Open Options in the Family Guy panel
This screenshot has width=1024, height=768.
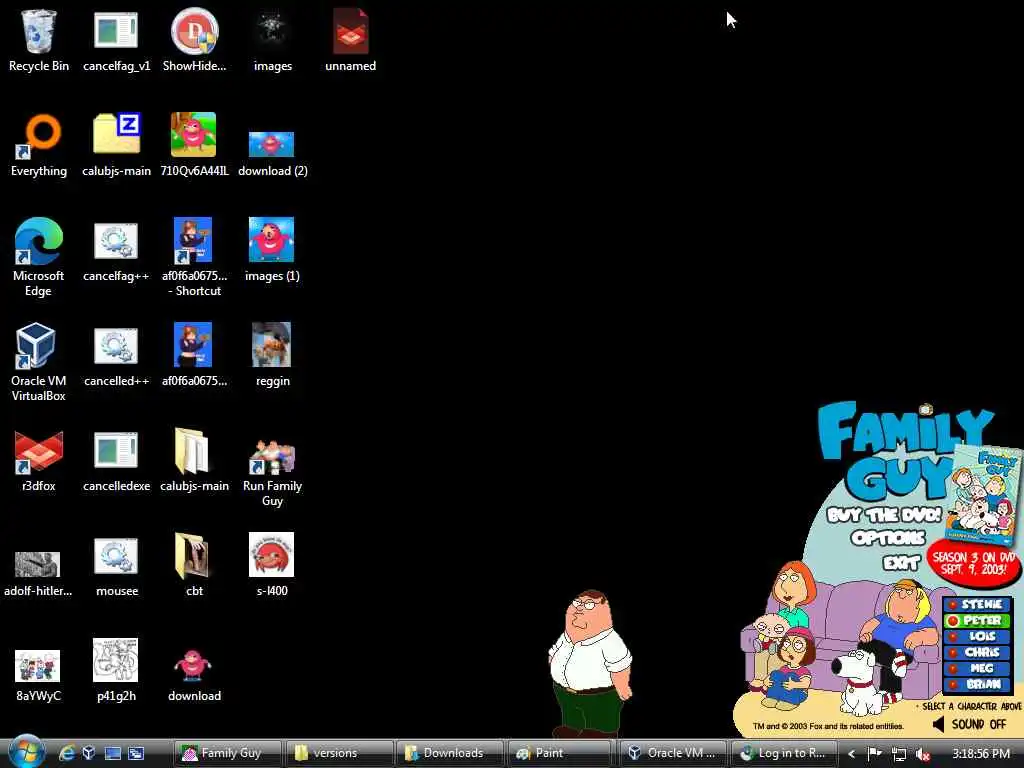[x=888, y=538]
